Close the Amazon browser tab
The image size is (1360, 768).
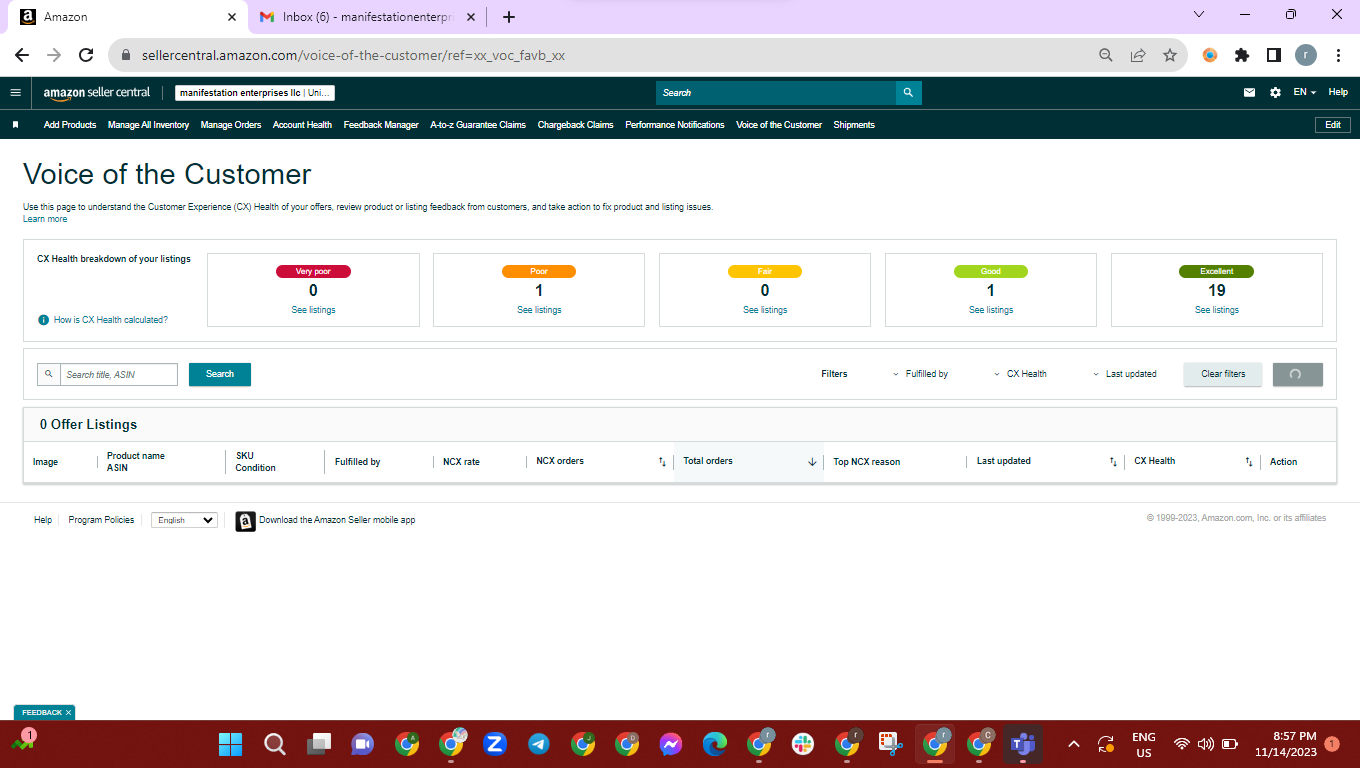[x=232, y=17]
